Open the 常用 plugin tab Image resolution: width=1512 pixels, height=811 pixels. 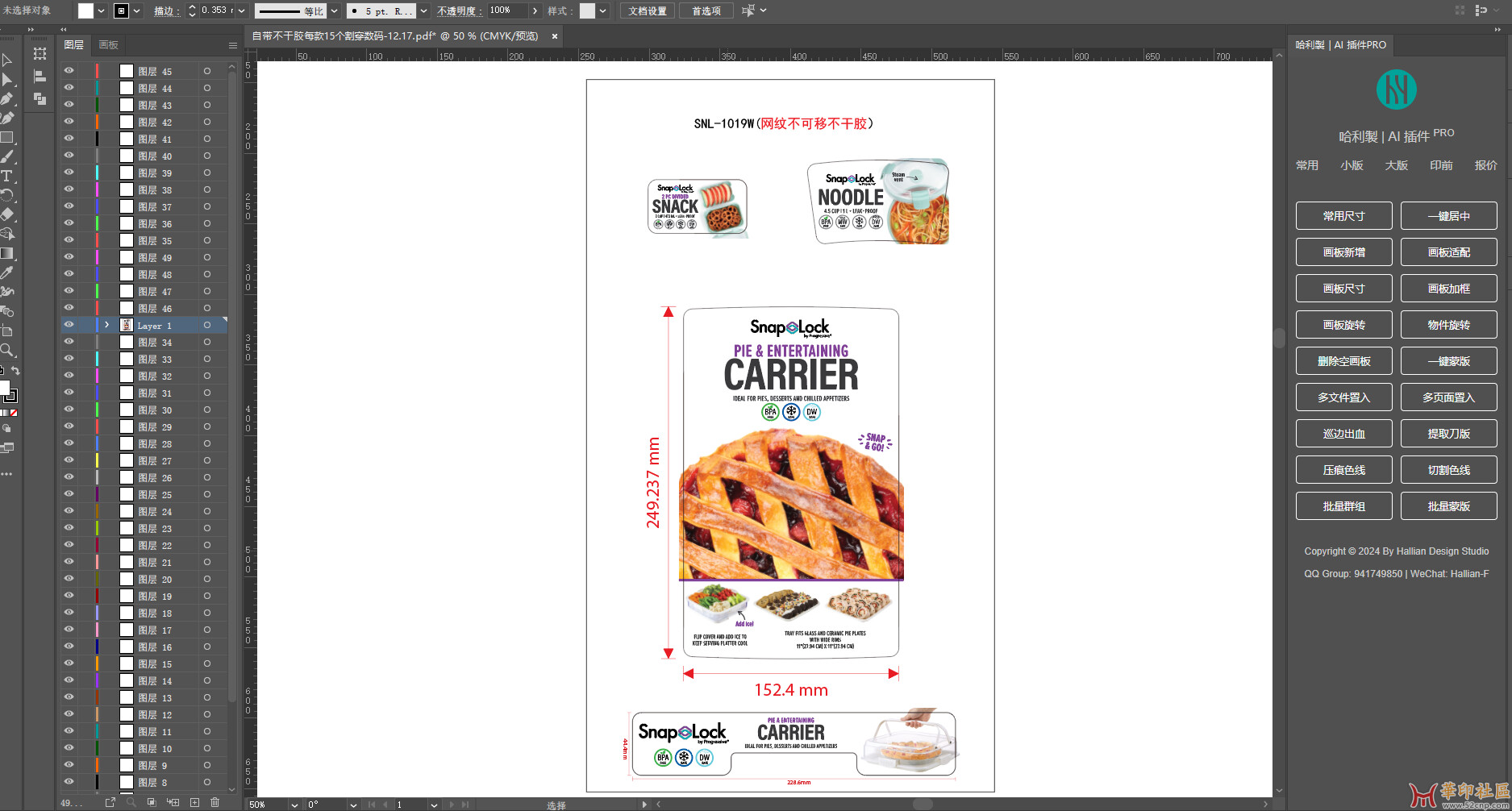point(1307,165)
